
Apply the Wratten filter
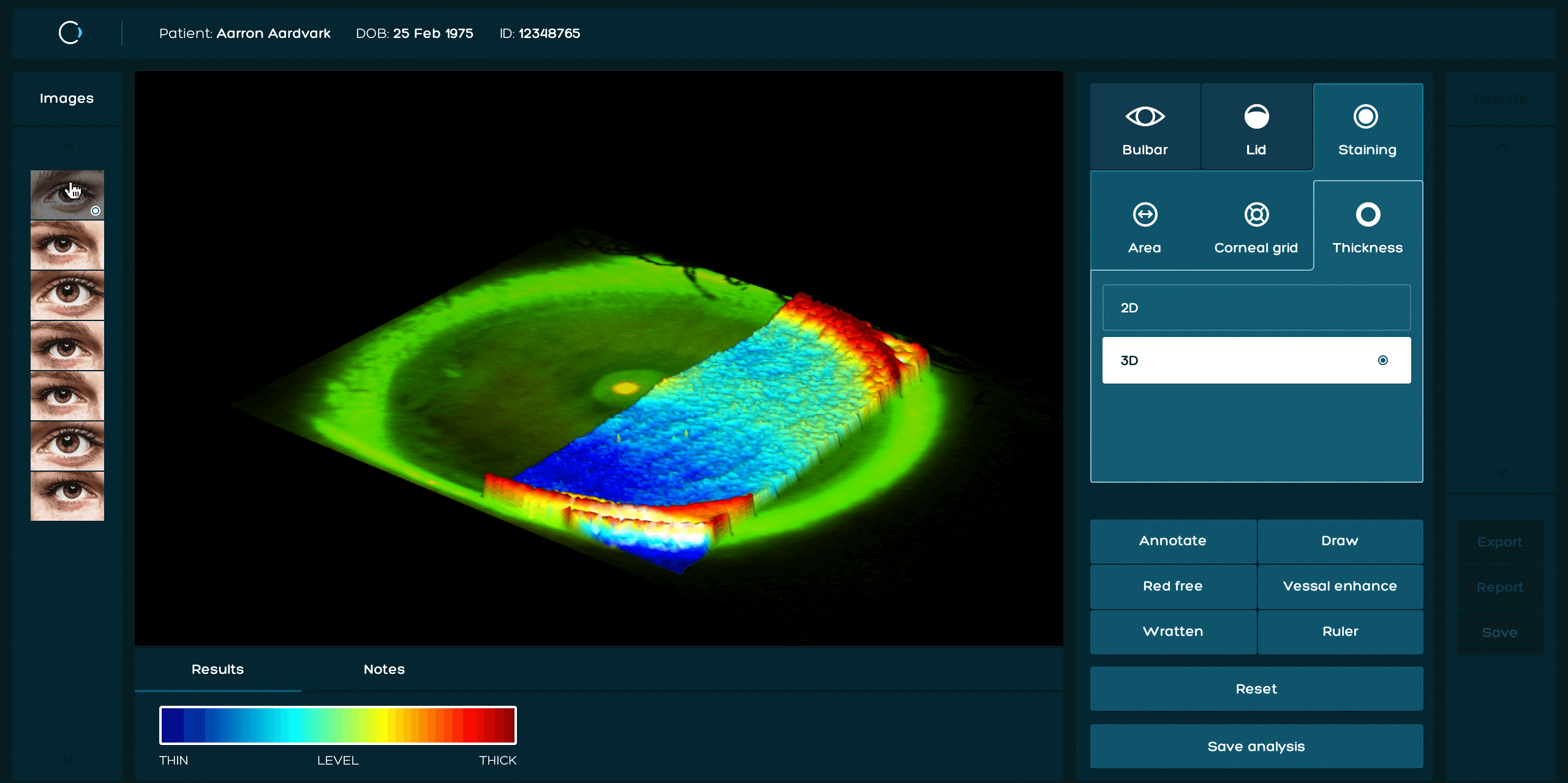1173,632
